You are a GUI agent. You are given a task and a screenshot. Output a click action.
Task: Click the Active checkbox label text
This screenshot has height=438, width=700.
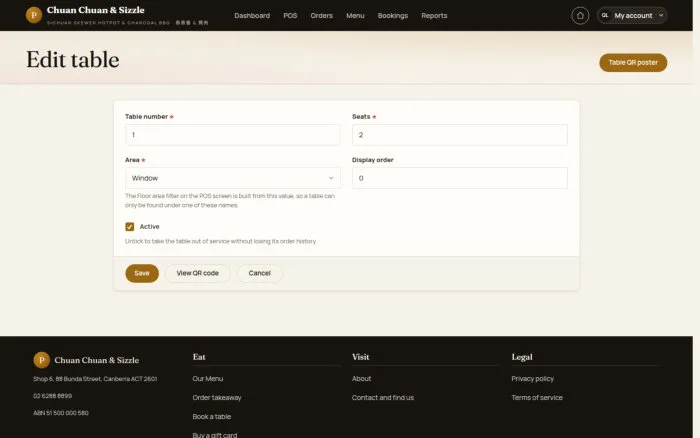(150, 227)
